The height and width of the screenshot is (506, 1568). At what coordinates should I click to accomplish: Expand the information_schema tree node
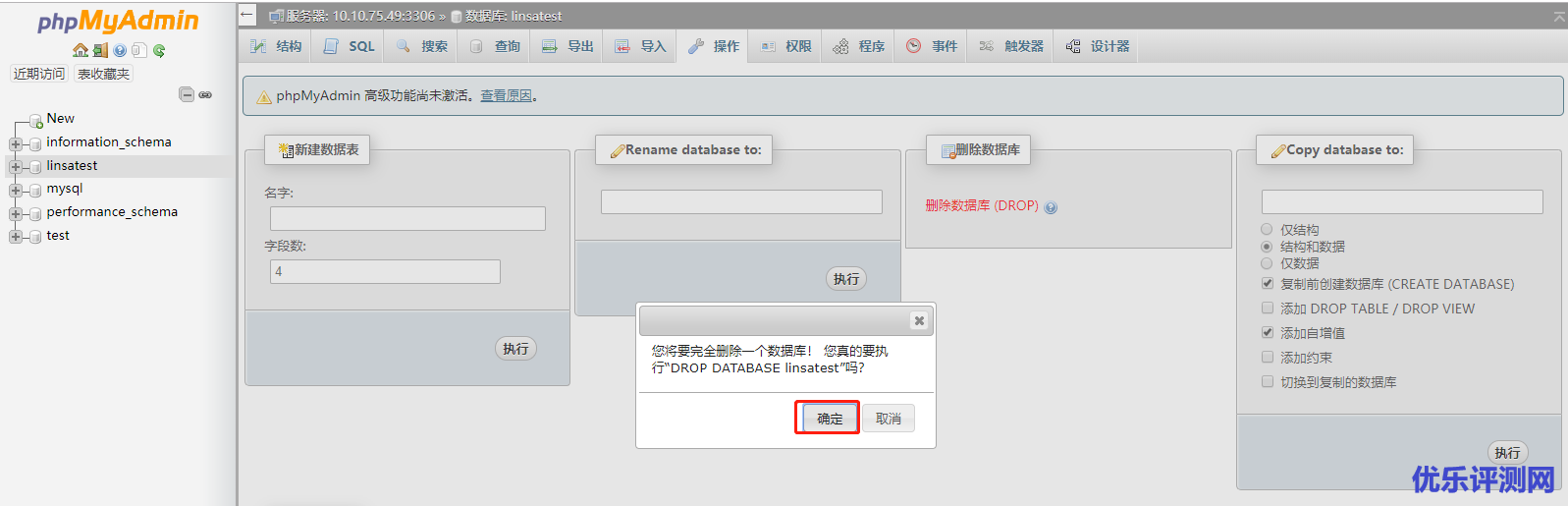(15, 143)
